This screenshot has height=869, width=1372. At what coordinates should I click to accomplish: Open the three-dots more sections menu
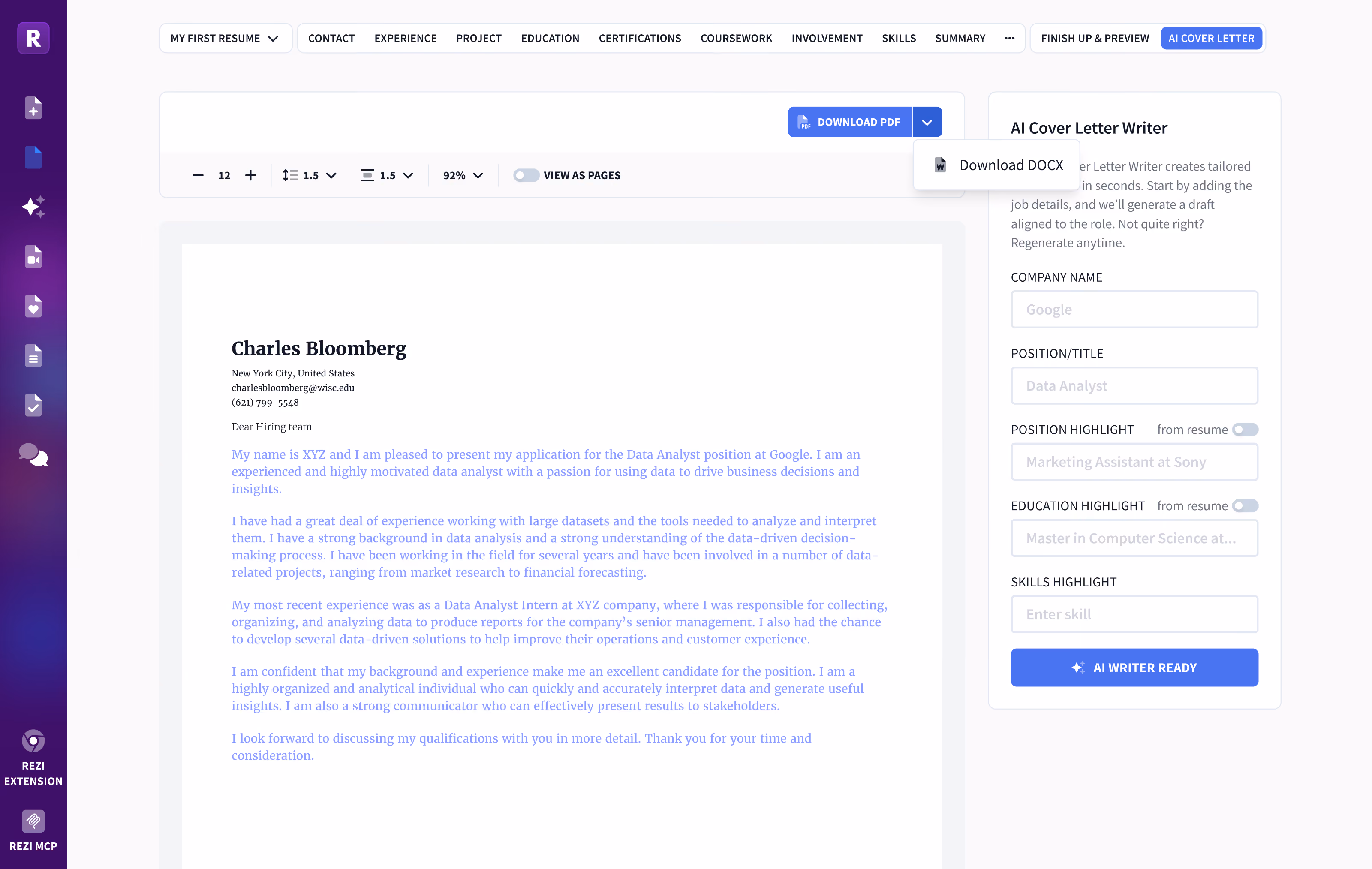(x=1010, y=38)
